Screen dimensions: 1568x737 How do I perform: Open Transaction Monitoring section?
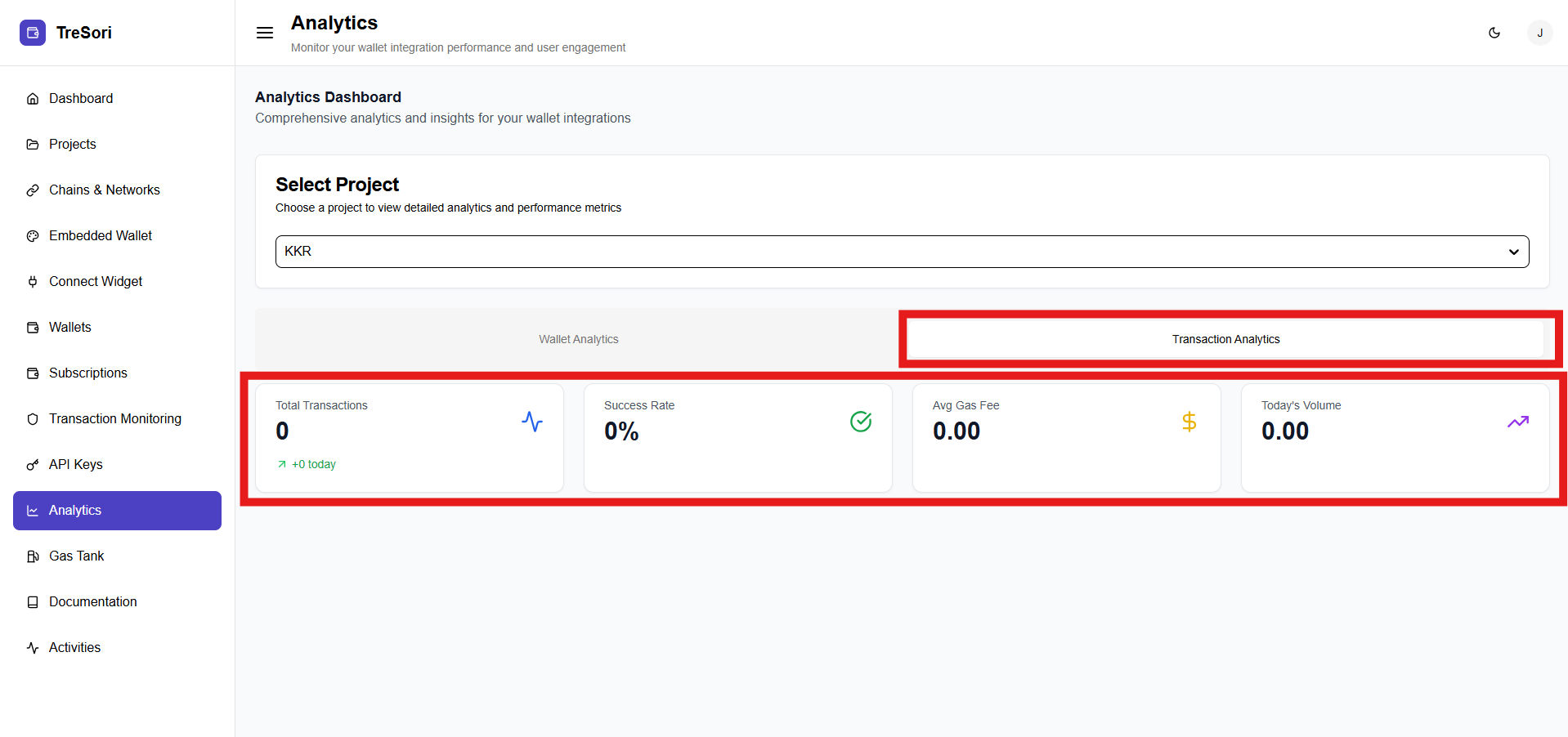(x=114, y=418)
